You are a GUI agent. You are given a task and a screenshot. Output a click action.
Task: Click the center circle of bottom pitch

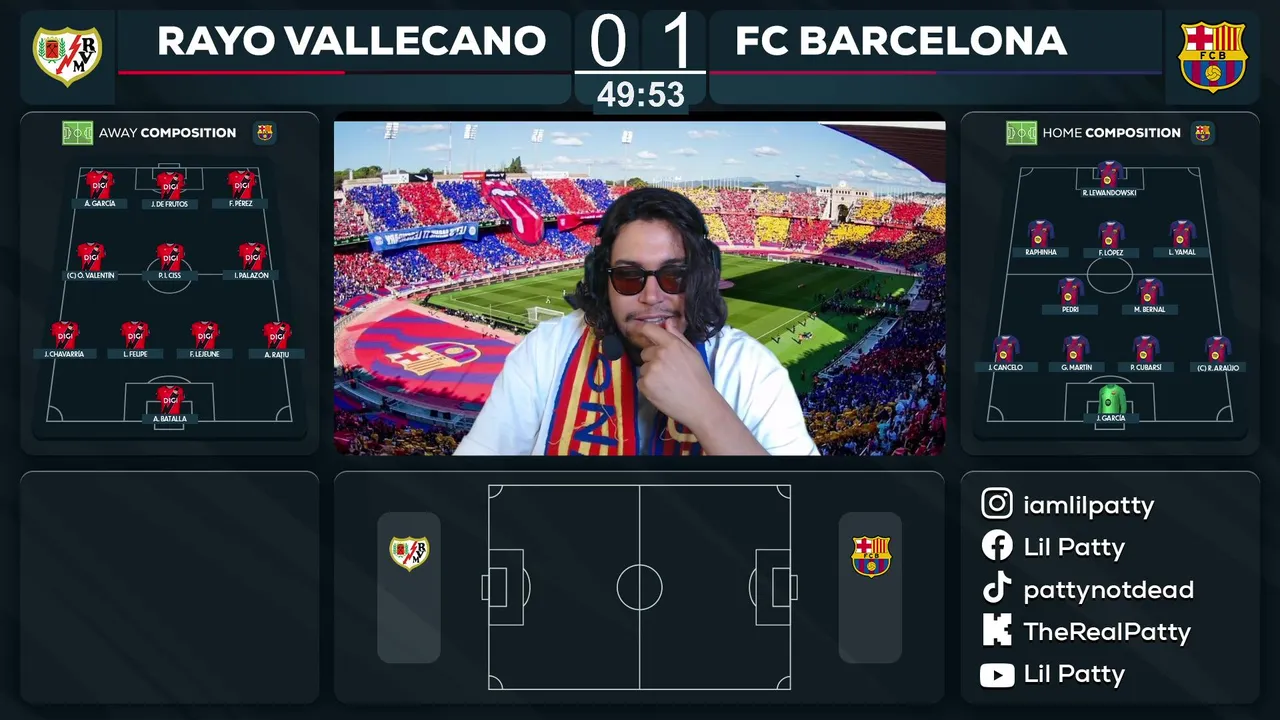click(x=640, y=587)
